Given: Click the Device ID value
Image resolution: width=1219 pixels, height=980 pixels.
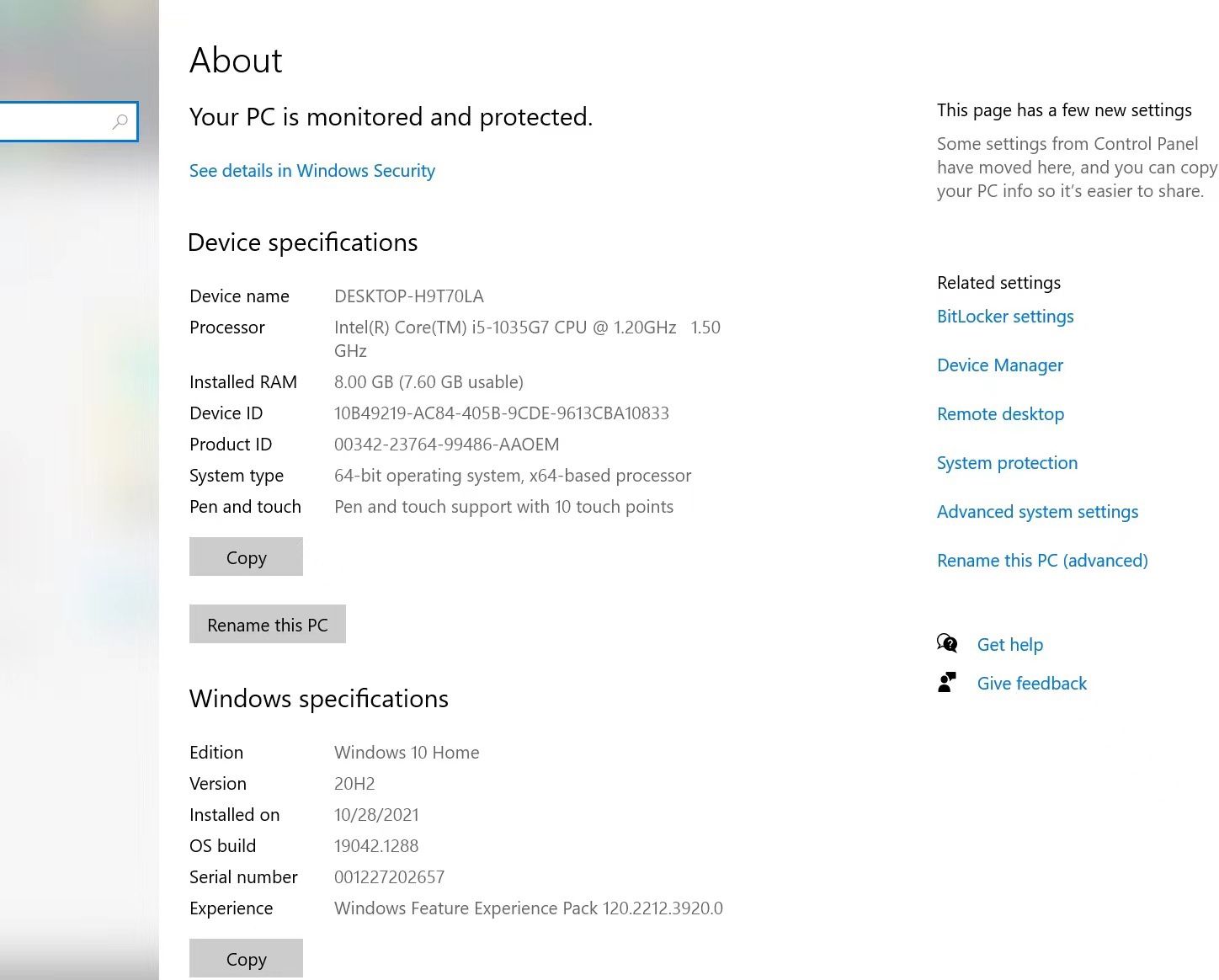Looking at the screenshot, I should click(502, 413).
